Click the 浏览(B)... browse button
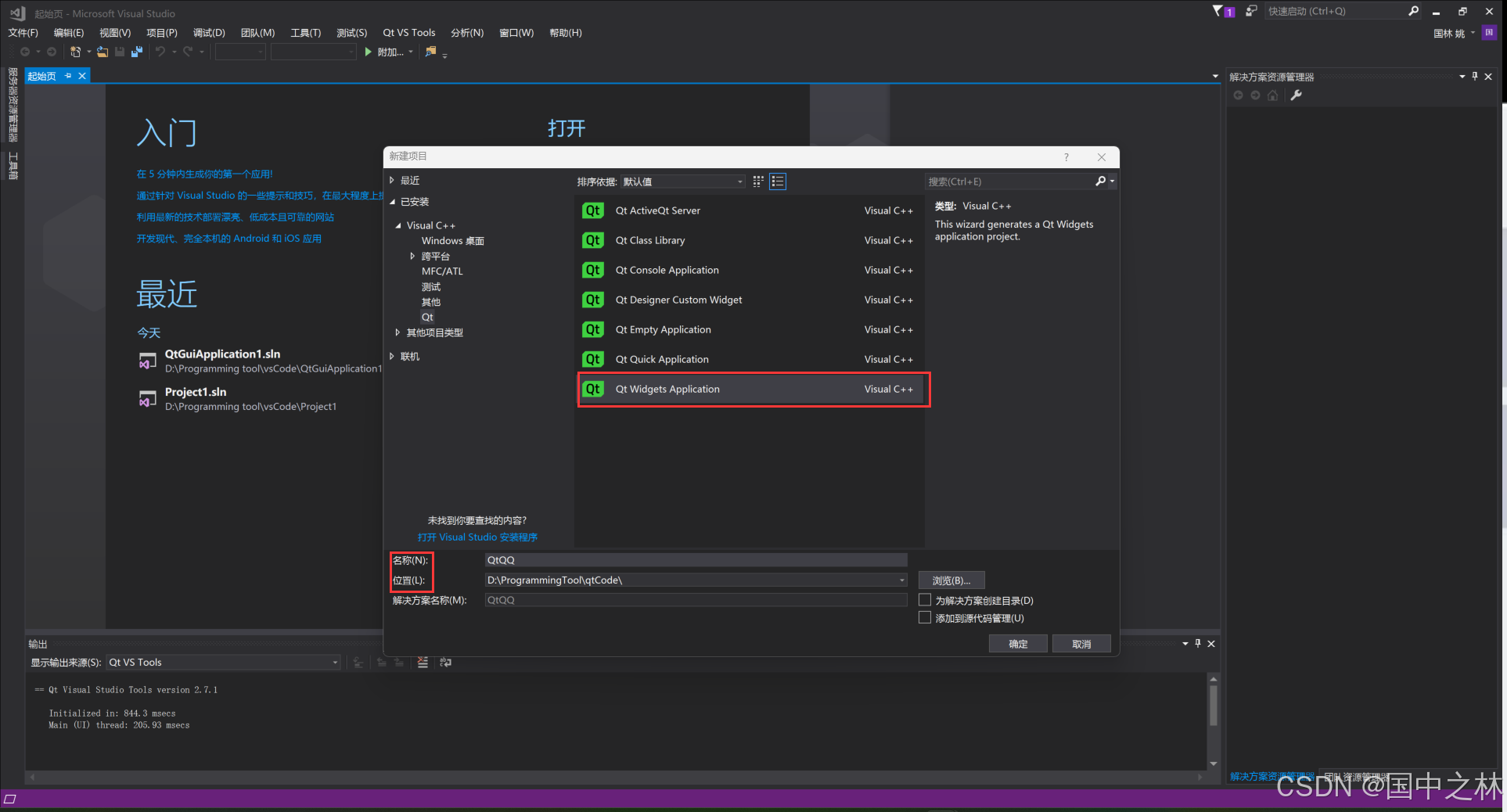This screenshot has width=1507, height=812. [951, 580]
